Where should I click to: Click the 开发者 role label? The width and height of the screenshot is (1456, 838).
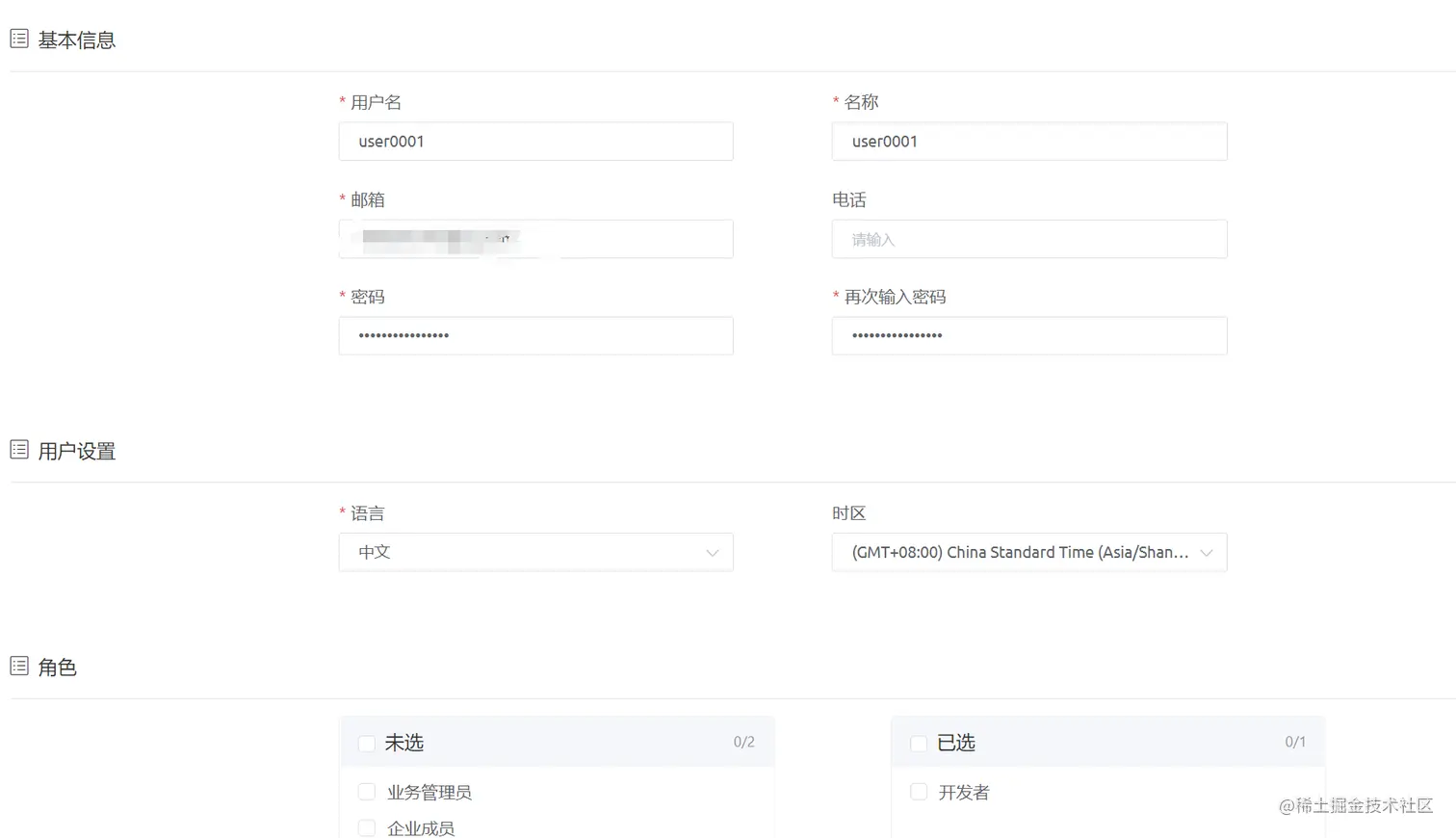(x=964, y=793)
